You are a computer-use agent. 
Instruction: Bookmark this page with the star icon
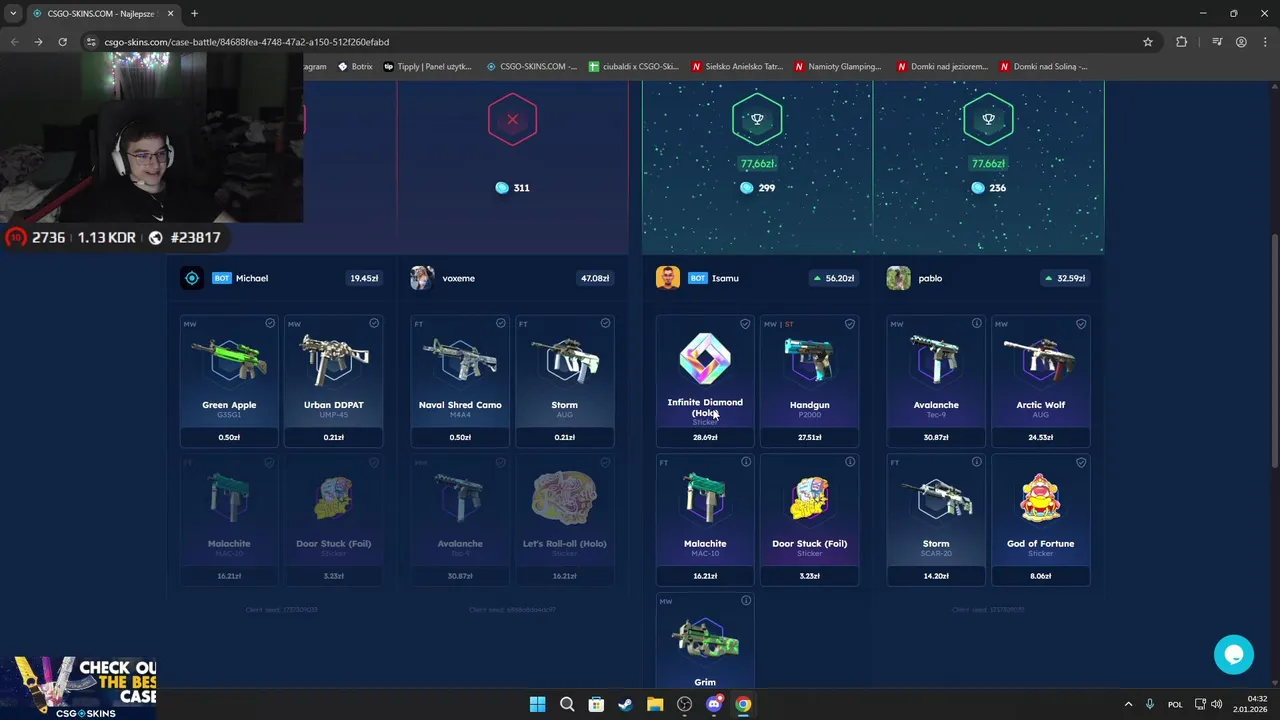point(1148,42)
